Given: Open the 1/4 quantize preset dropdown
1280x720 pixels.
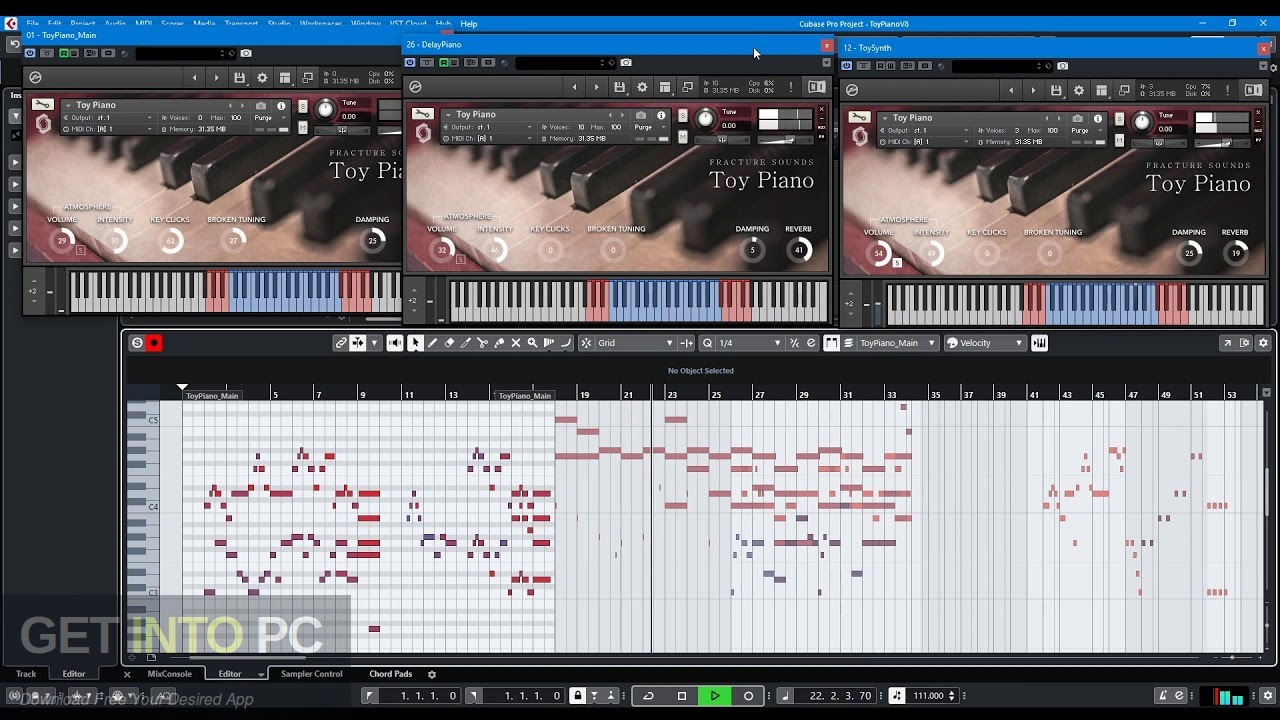Looking at the screenshot, I should coord(750,343).
